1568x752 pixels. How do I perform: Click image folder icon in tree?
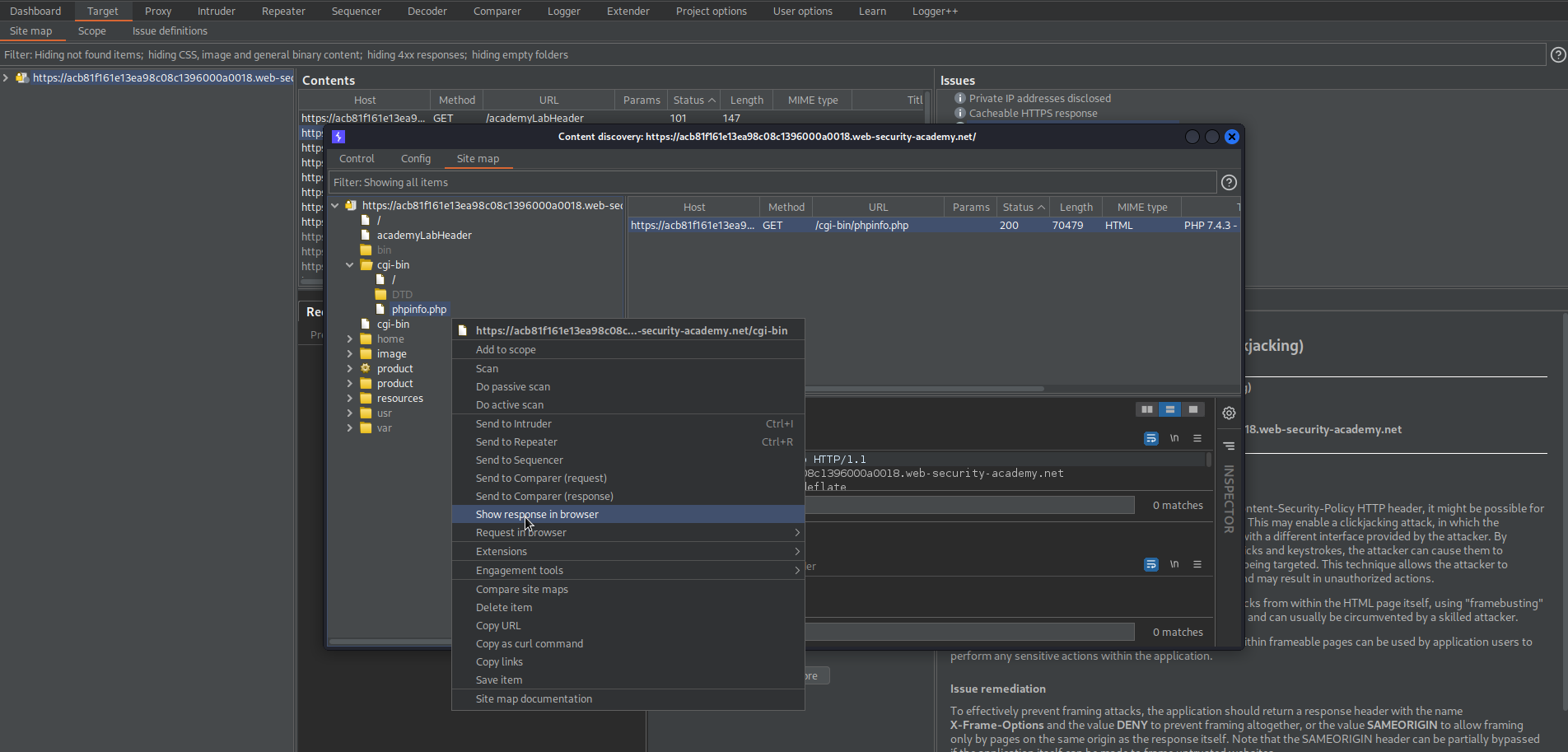tap(366, 354)
